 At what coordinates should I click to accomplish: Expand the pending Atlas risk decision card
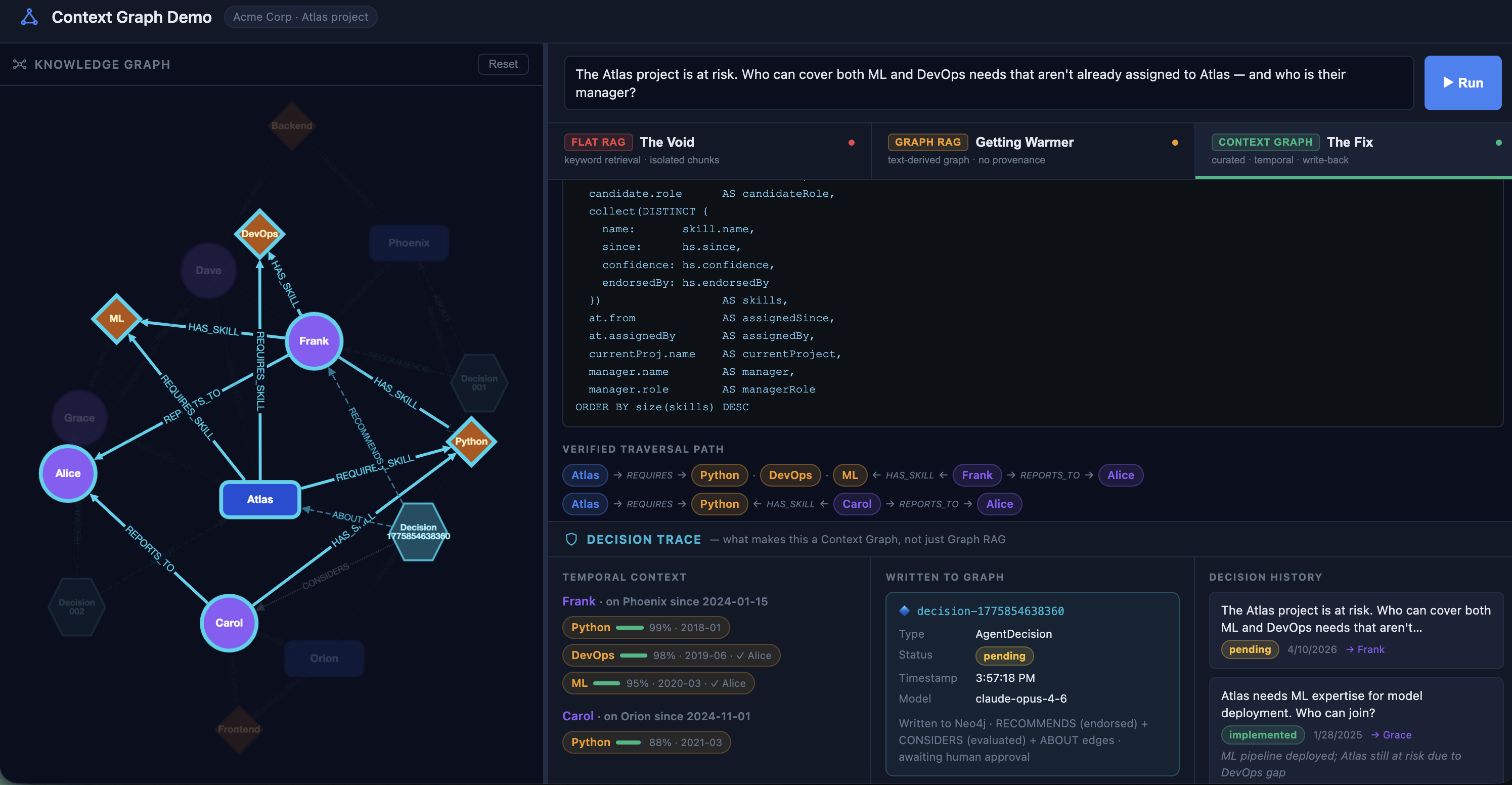coord(1356,629)
